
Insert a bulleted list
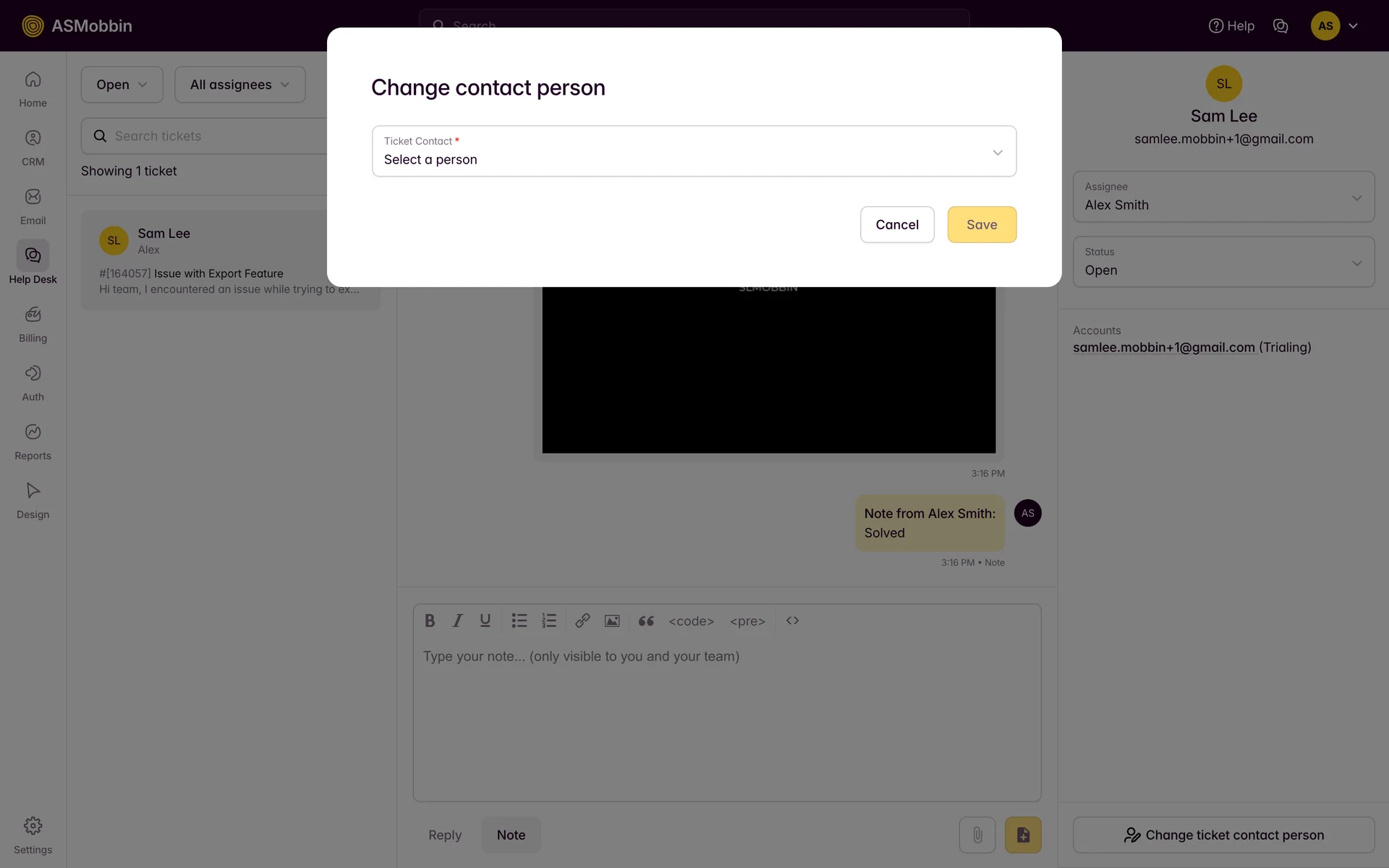(x=519, y=621)
